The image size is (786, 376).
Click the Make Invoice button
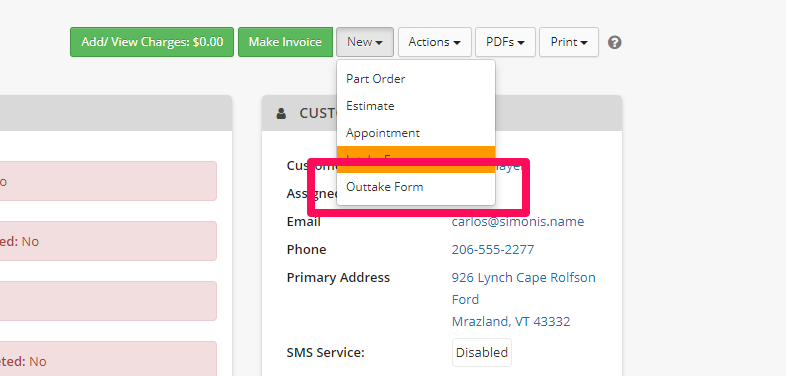pyautogui.click(x=285, y=42)
